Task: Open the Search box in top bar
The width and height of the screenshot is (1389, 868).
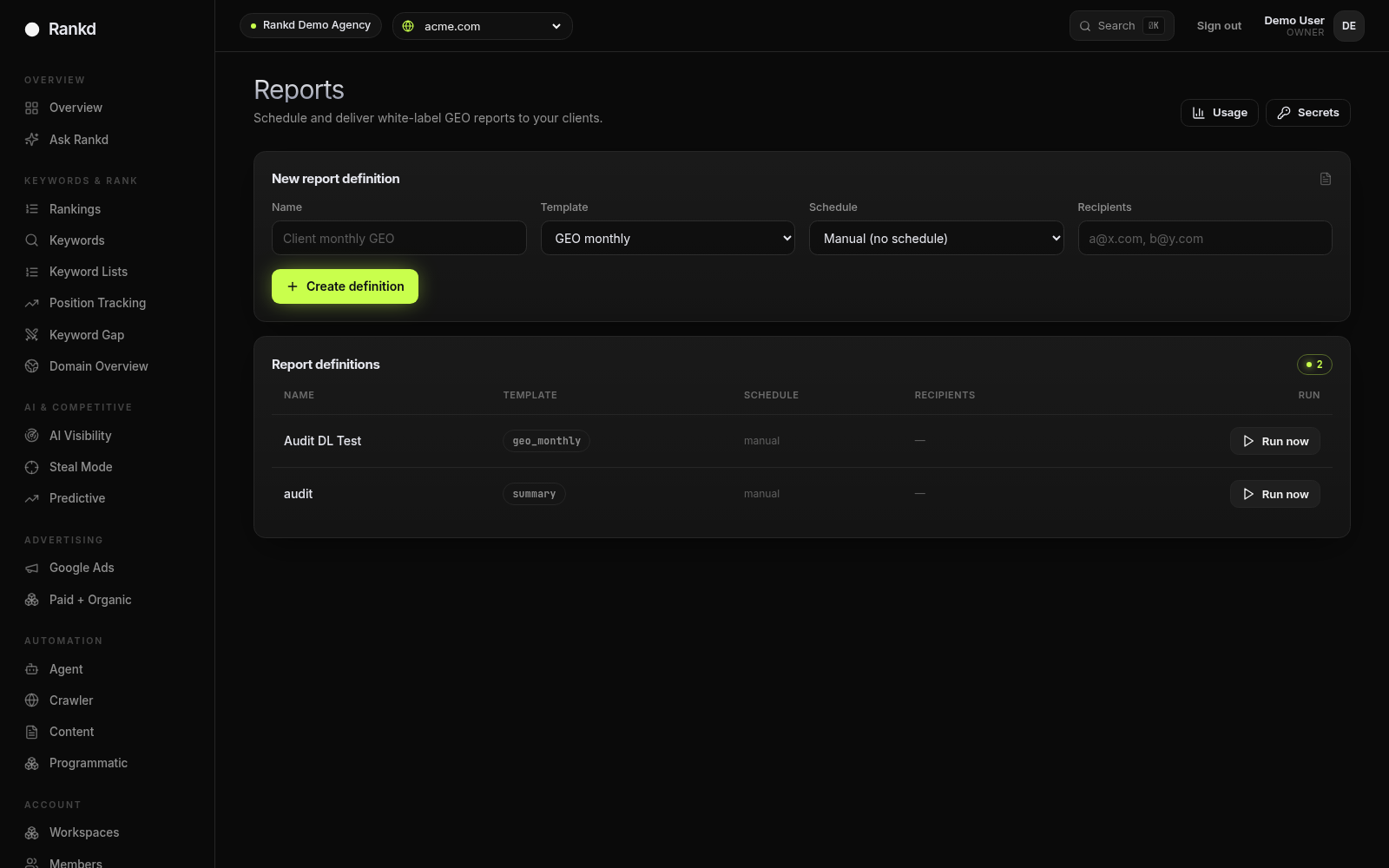Action: click(x=1122, y=26)
